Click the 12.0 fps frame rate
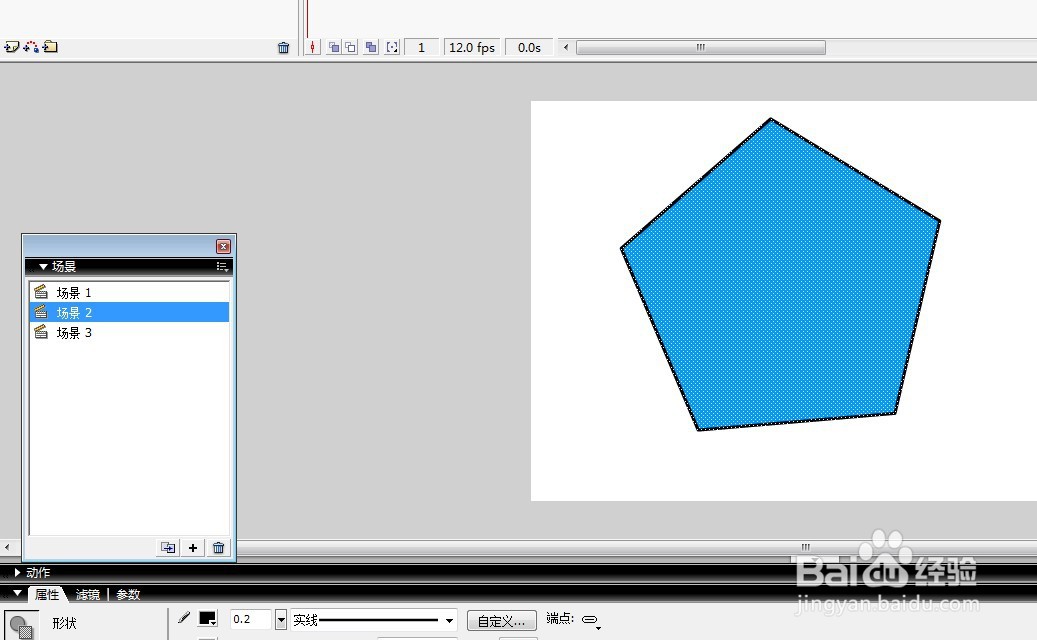 click(472, 48)
